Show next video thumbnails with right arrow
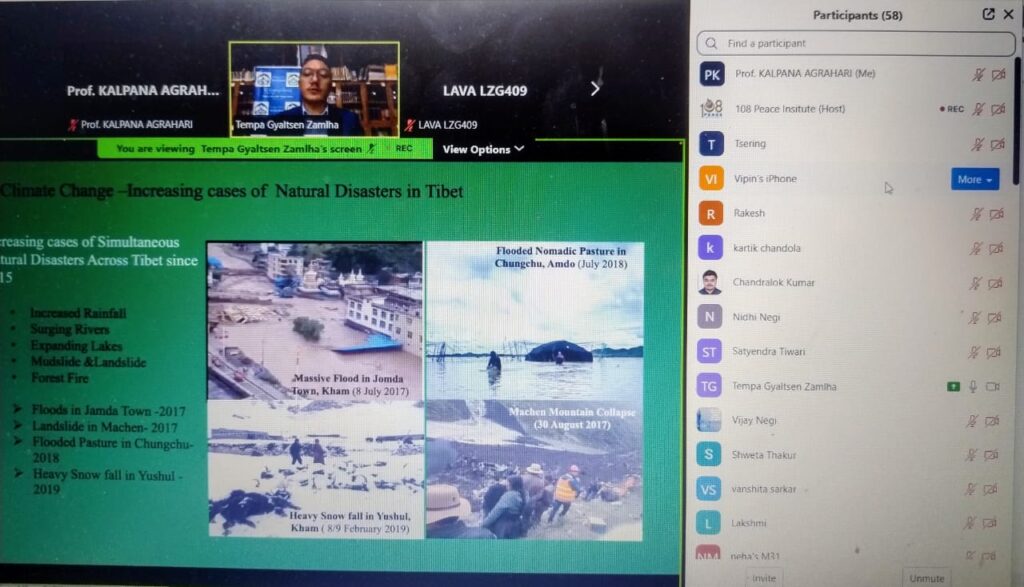Screen dimensions: 1024x587 595,89
